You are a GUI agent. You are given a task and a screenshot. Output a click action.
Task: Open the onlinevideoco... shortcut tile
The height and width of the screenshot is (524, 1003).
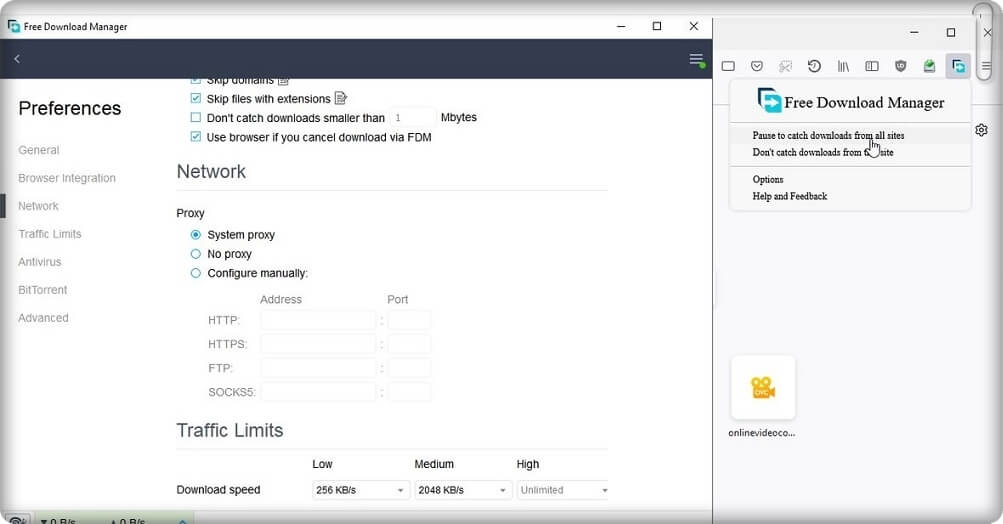tap(762, 388)
